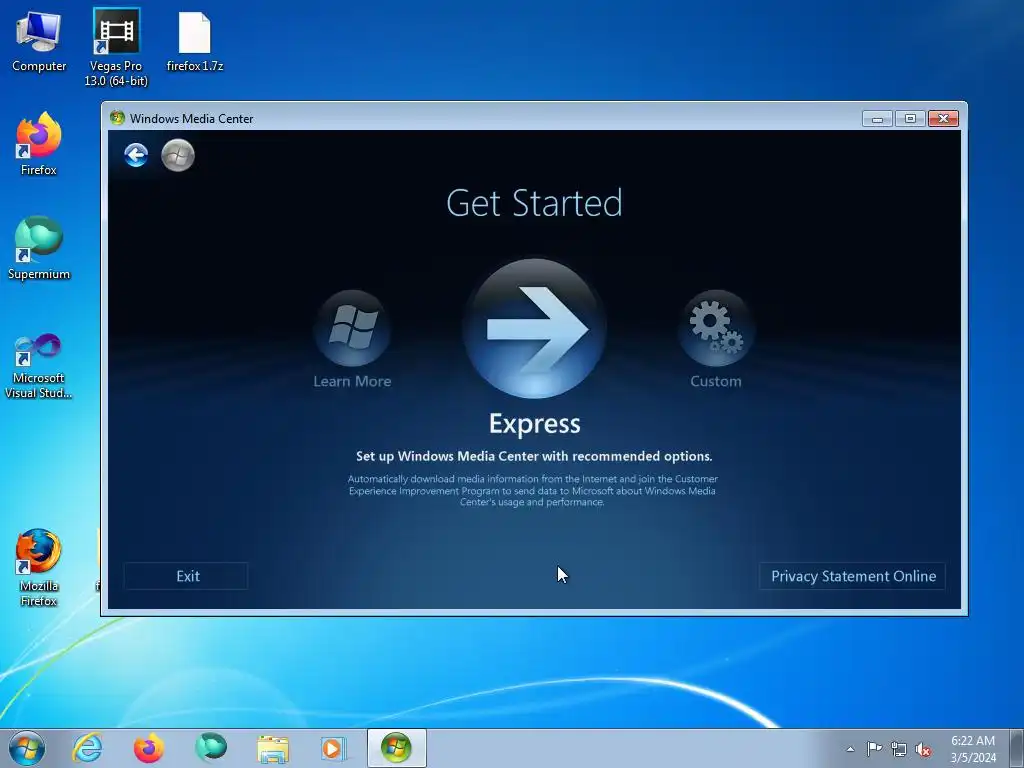Click the Express label text
Screen dimensions: 1024x768
point(534,424)
